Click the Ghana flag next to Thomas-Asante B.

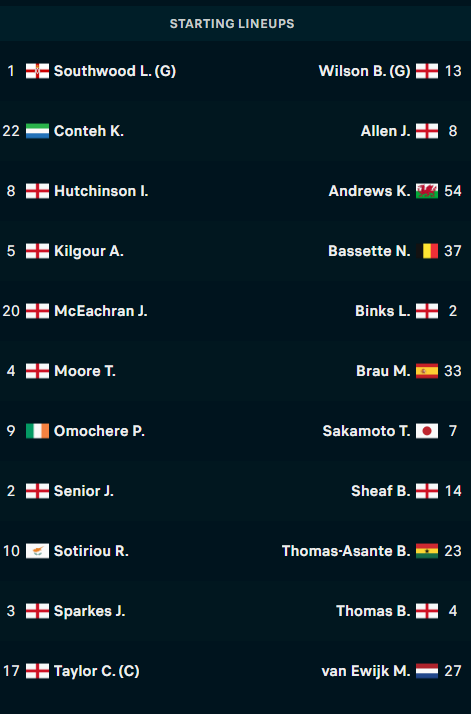[427, 551]
